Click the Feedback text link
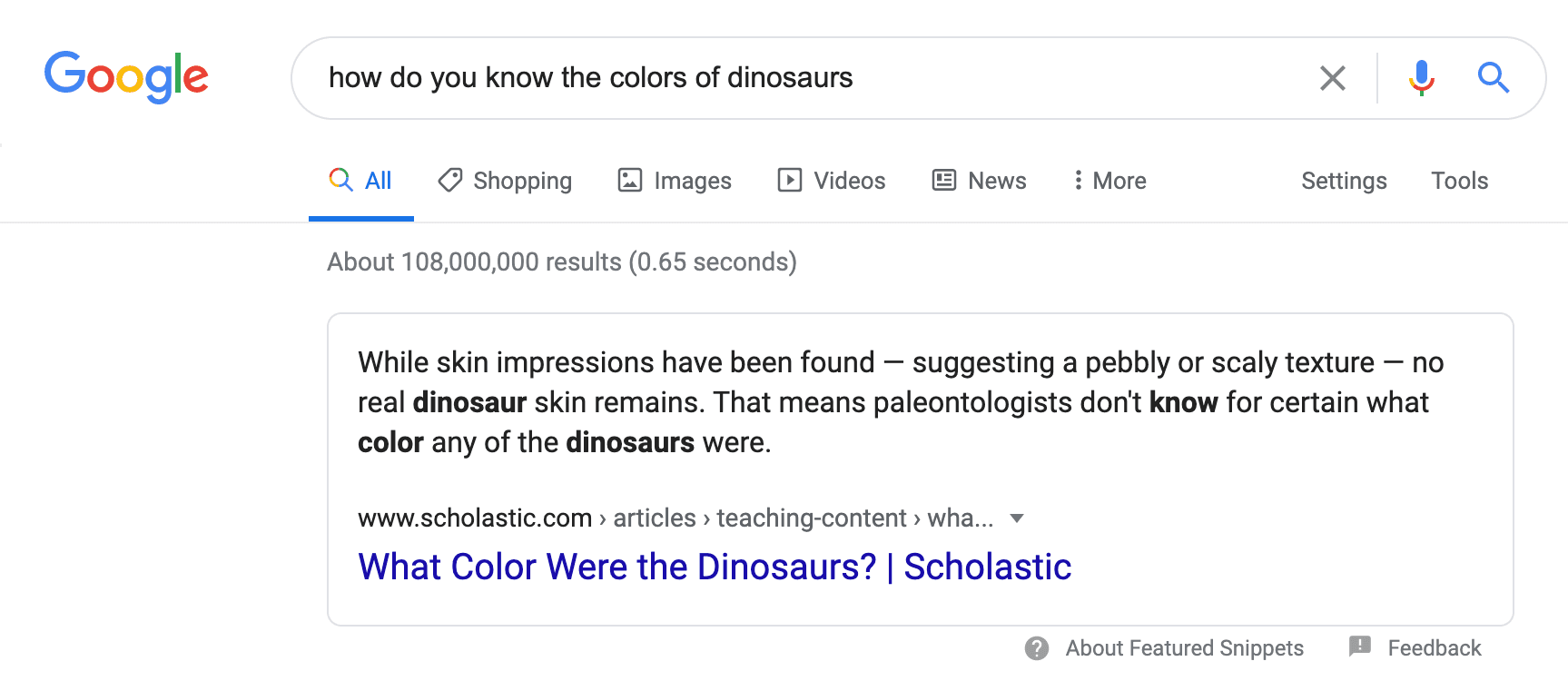This screenshot has height=681, width=1568. point(1434,648)
